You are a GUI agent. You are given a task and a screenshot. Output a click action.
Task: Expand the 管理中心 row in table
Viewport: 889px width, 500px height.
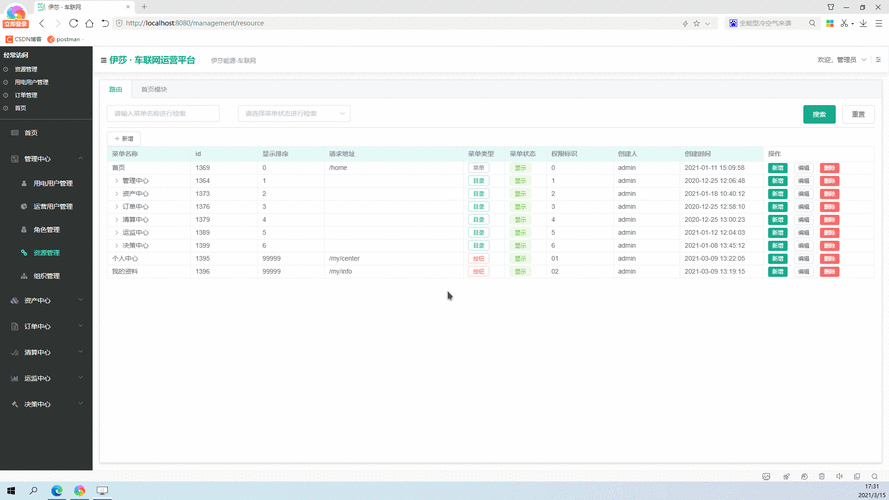[116, 181]
